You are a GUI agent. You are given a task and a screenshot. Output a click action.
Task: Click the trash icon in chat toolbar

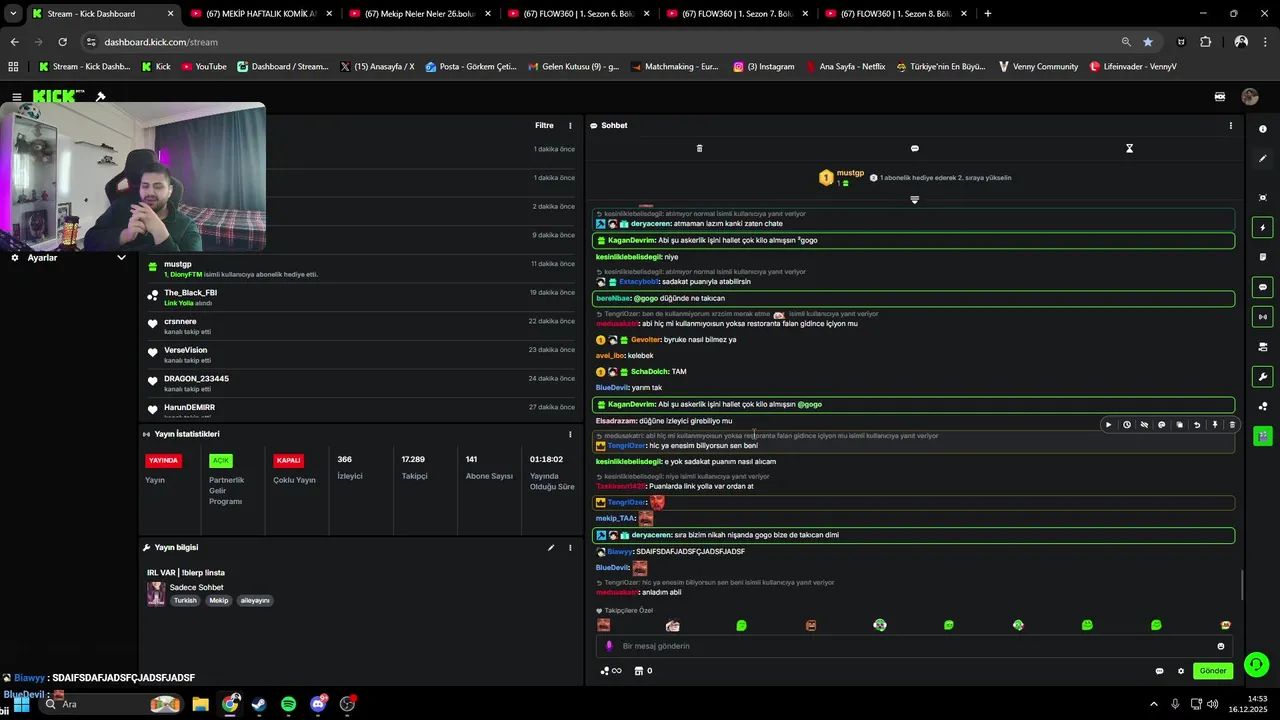699,148
